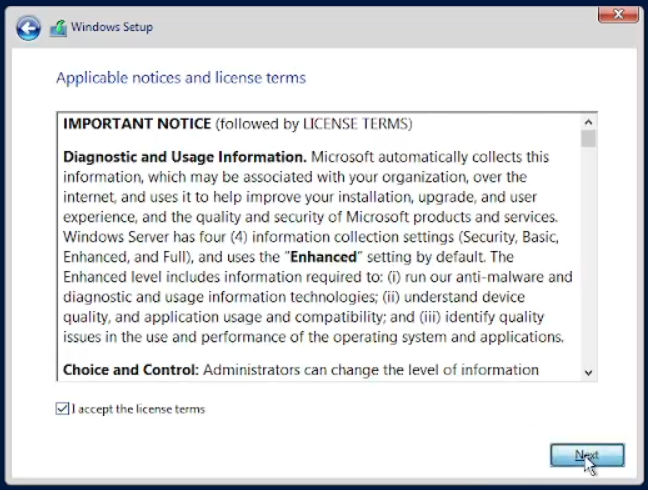This screenshot has width=648, height=490.
Task: Click the 'Applicable notices and license terms' heading
Action: 181,77
